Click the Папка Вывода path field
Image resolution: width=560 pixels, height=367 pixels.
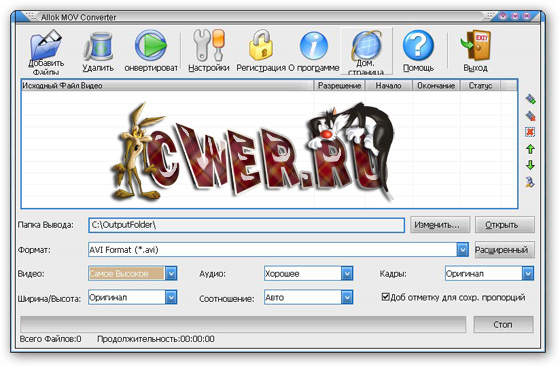(x=246, y=225)
